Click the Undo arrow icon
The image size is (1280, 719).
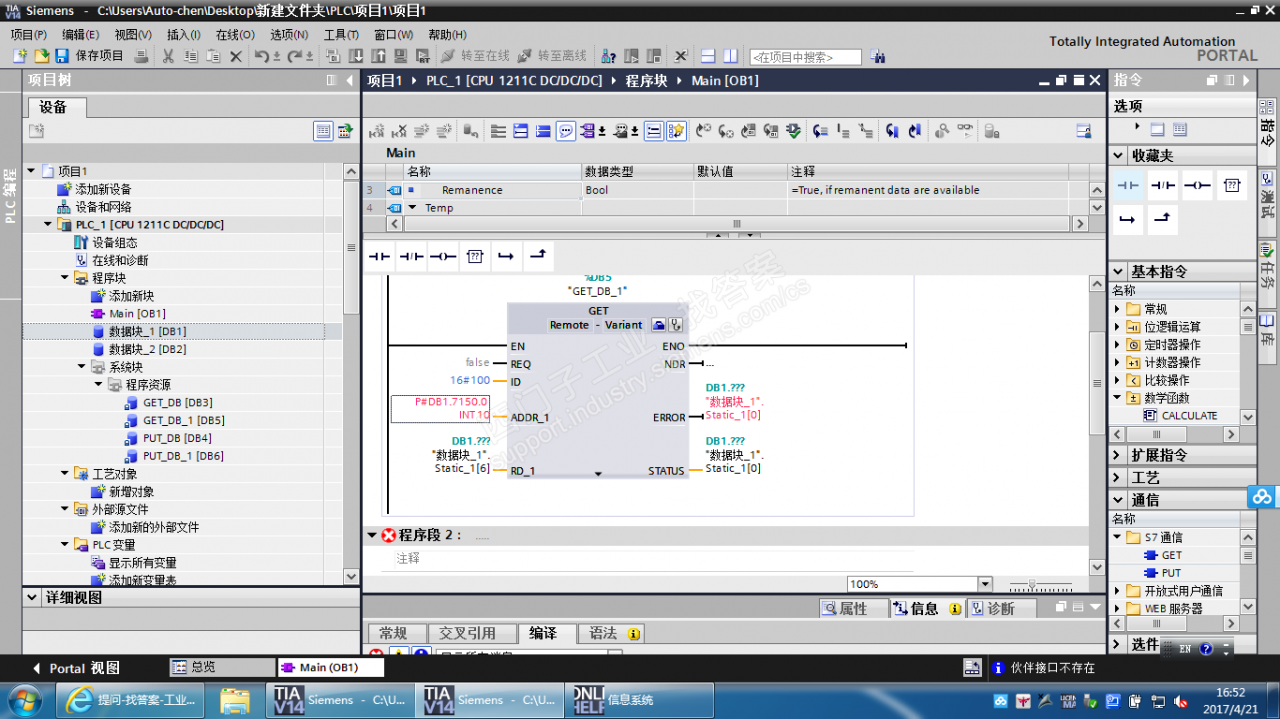[x=261, y=56]
